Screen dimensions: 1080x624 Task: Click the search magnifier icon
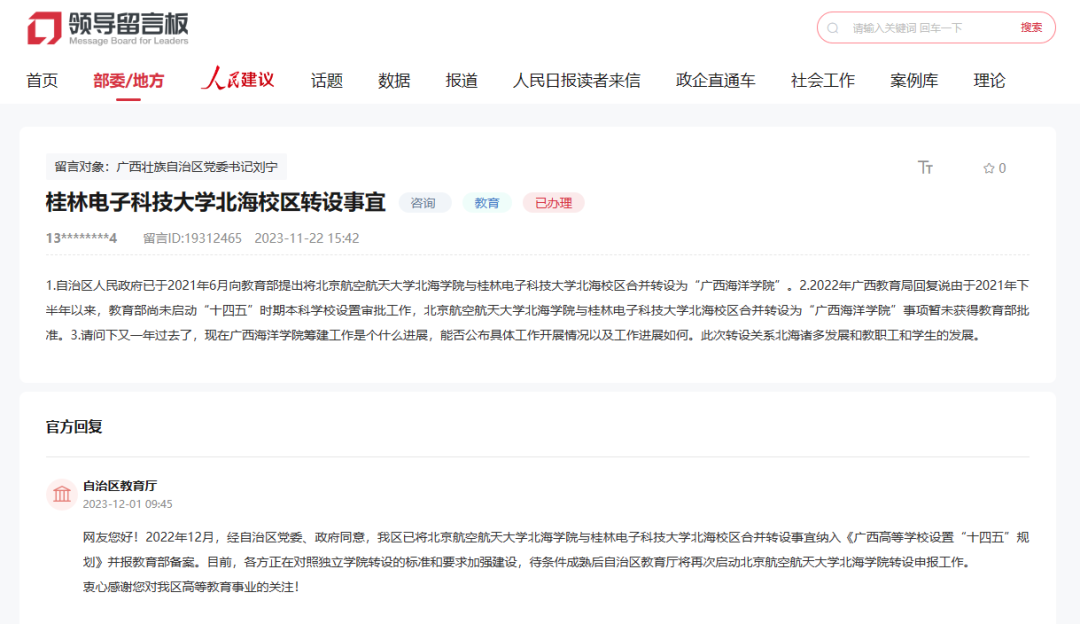point(833,28)
